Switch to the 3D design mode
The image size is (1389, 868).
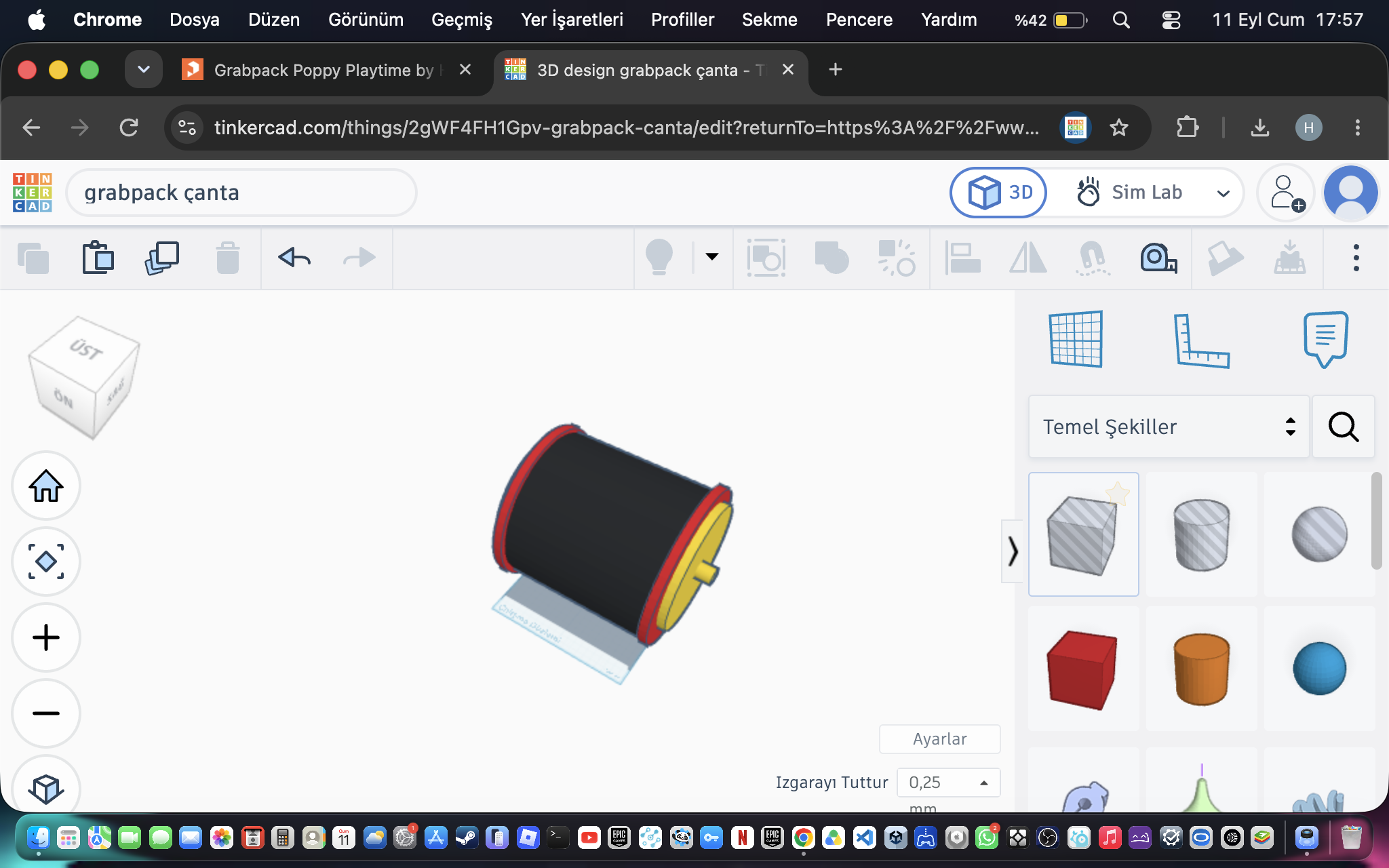998,193
